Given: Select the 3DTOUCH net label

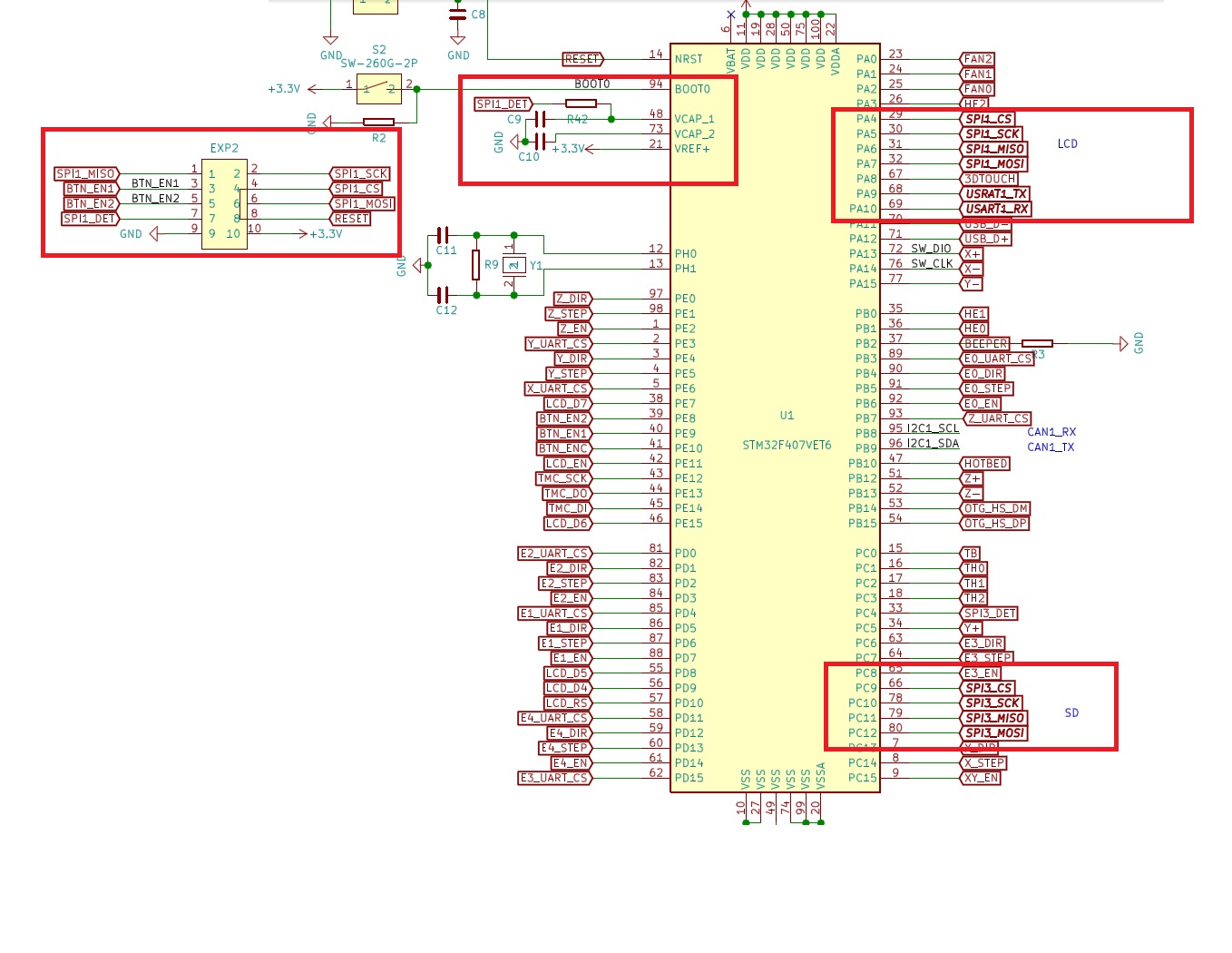Looking at the screenshot, I should 989,179.
